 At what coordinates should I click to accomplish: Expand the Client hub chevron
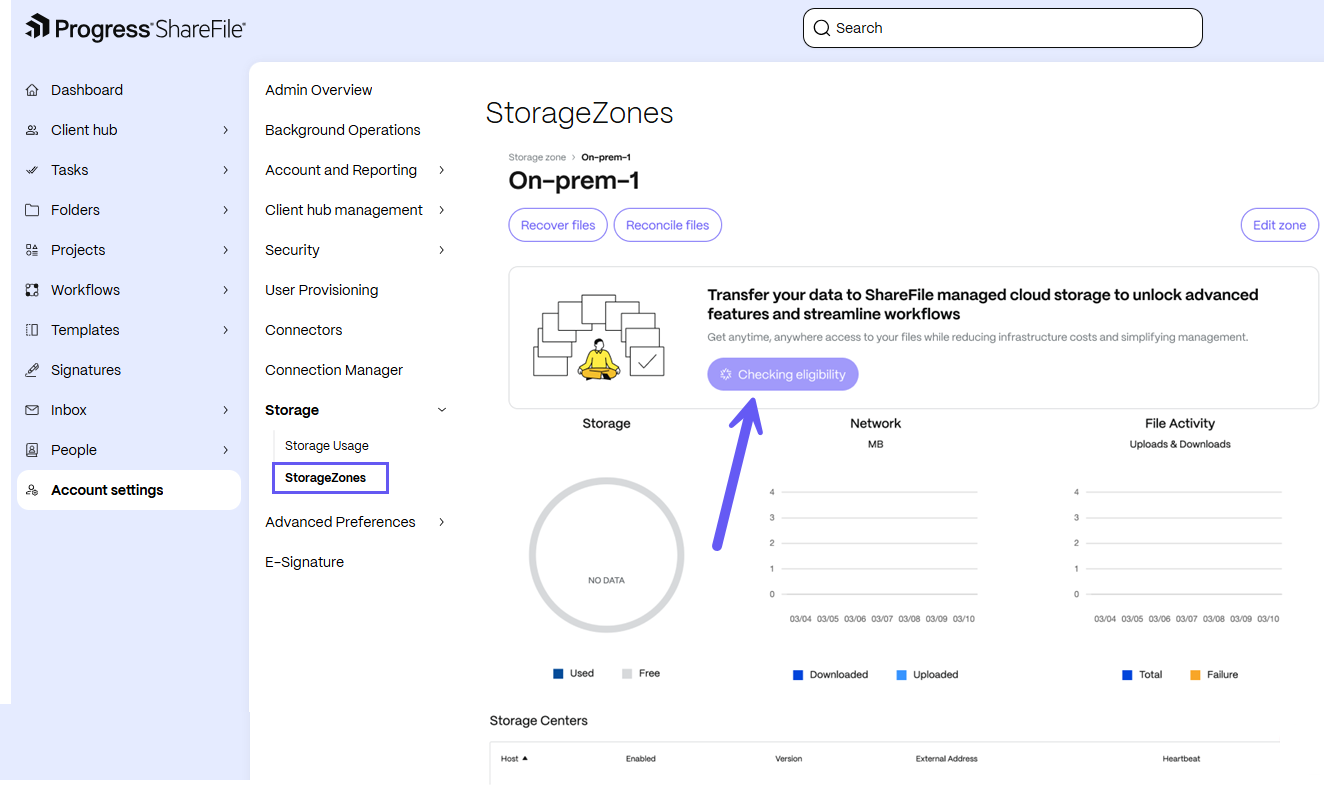click(226, 130)
